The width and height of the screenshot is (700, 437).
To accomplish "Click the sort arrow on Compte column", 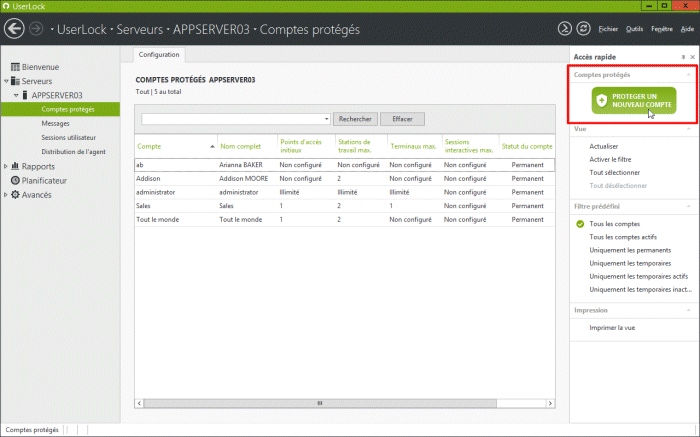I will pos(212,146).
